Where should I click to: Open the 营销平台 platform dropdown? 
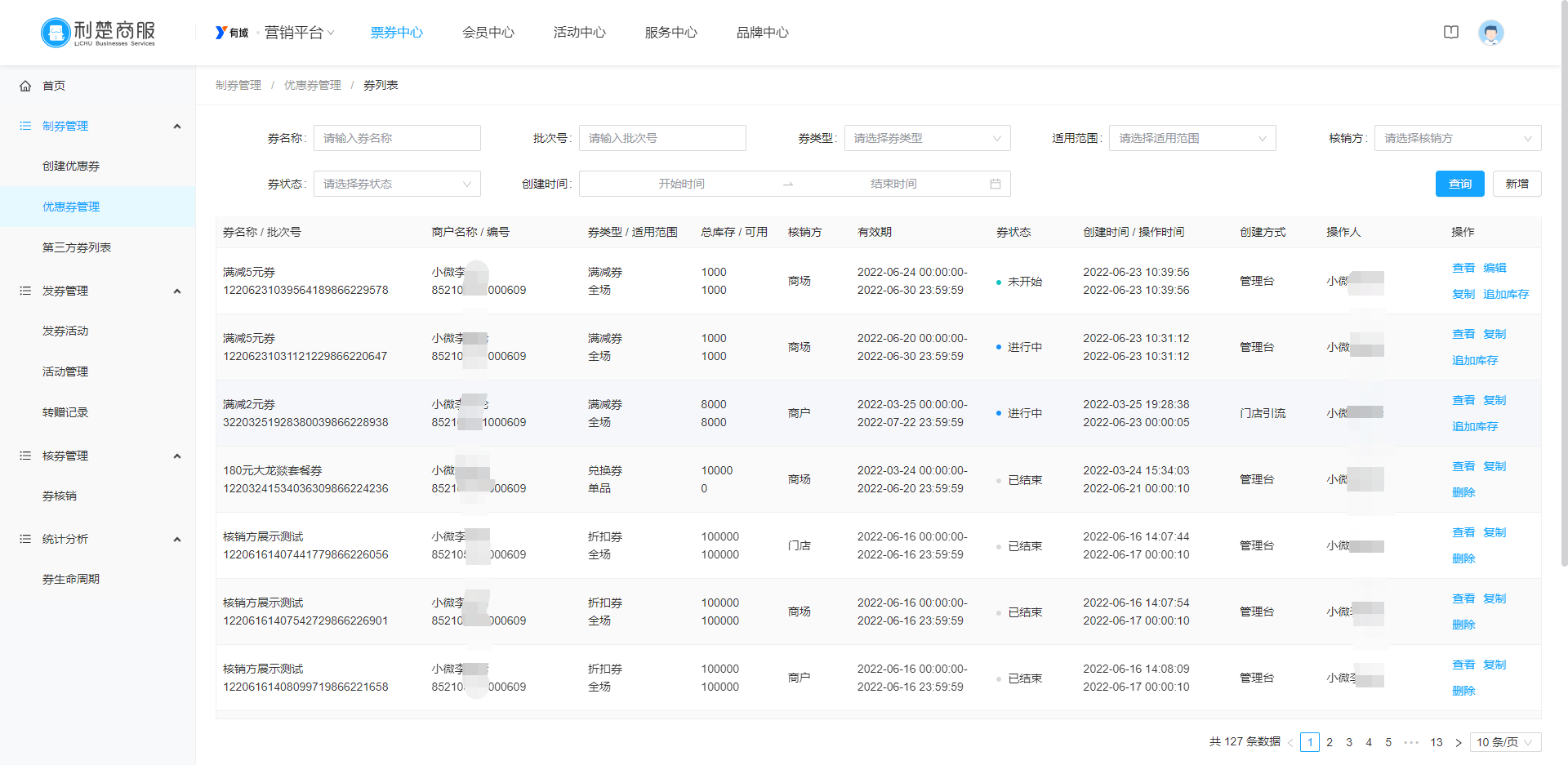click(299, 33)
